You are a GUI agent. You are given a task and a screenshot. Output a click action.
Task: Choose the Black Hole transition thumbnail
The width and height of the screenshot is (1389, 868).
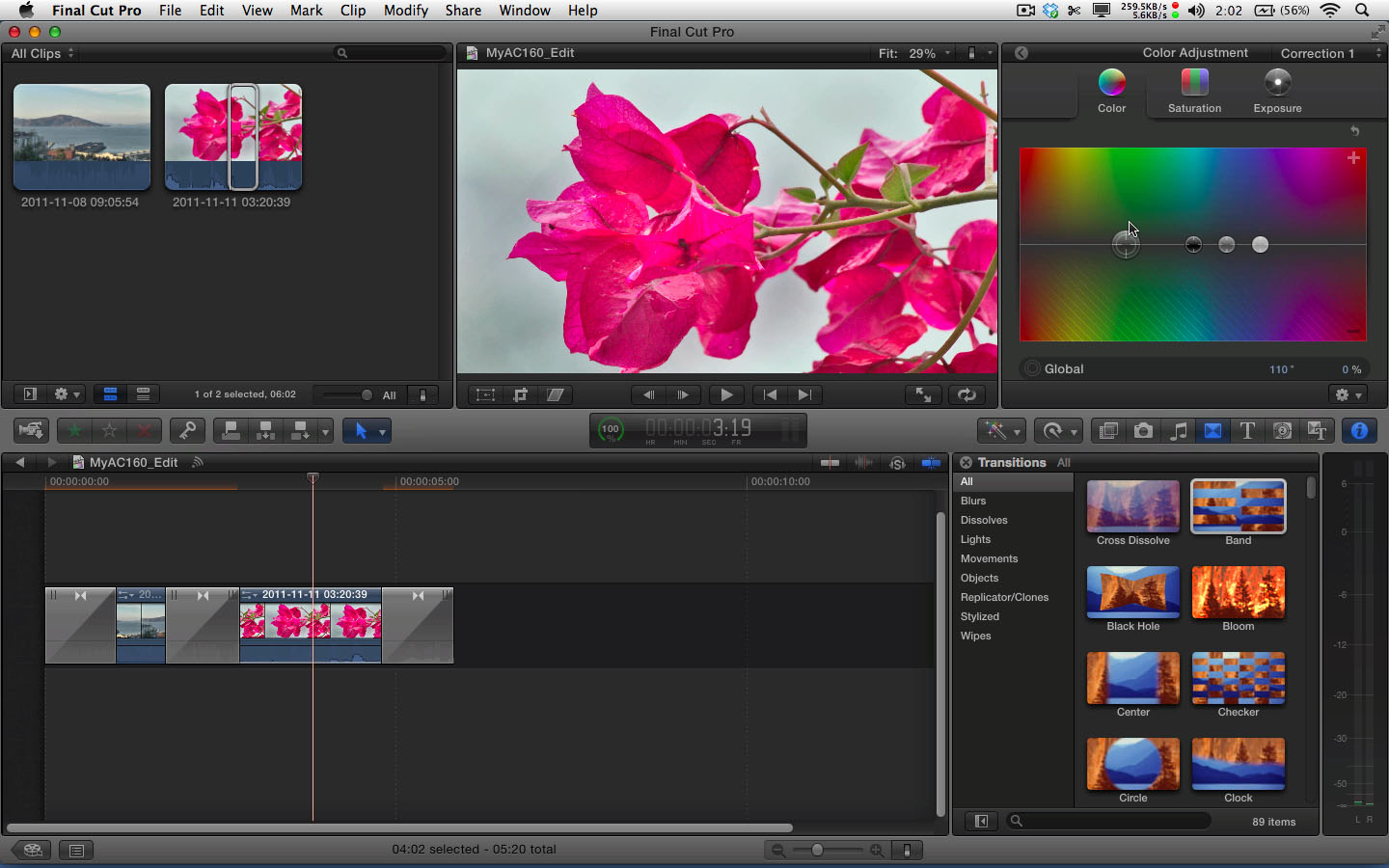point(1132,592)
